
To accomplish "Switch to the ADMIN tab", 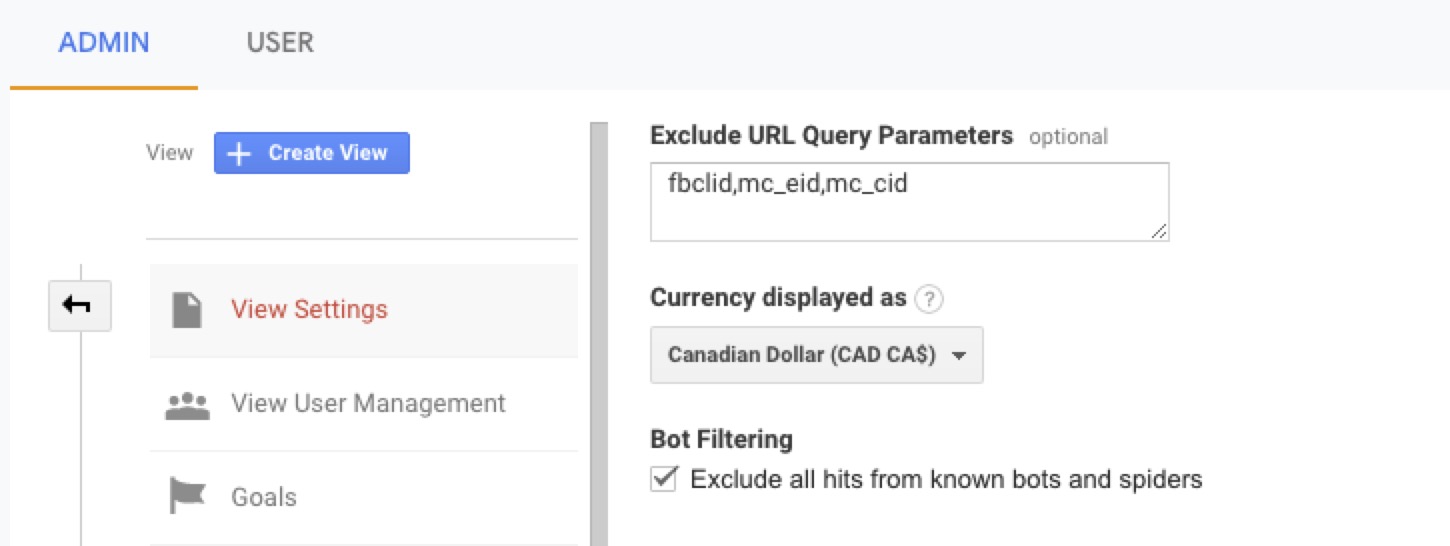I will [104, 43].
